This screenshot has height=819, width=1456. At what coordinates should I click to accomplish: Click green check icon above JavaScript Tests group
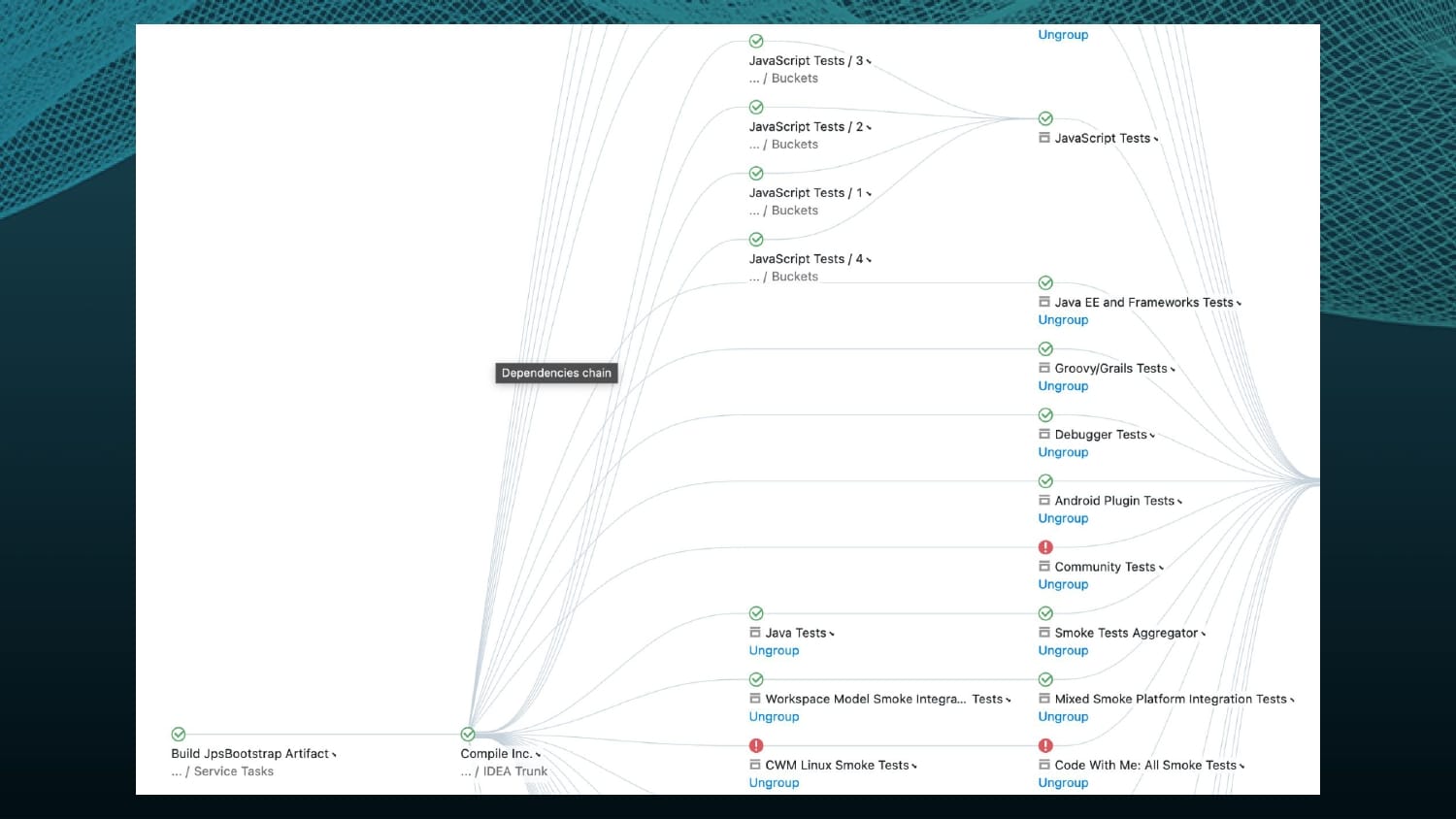pyautogui.click(x=1045, y=119)
